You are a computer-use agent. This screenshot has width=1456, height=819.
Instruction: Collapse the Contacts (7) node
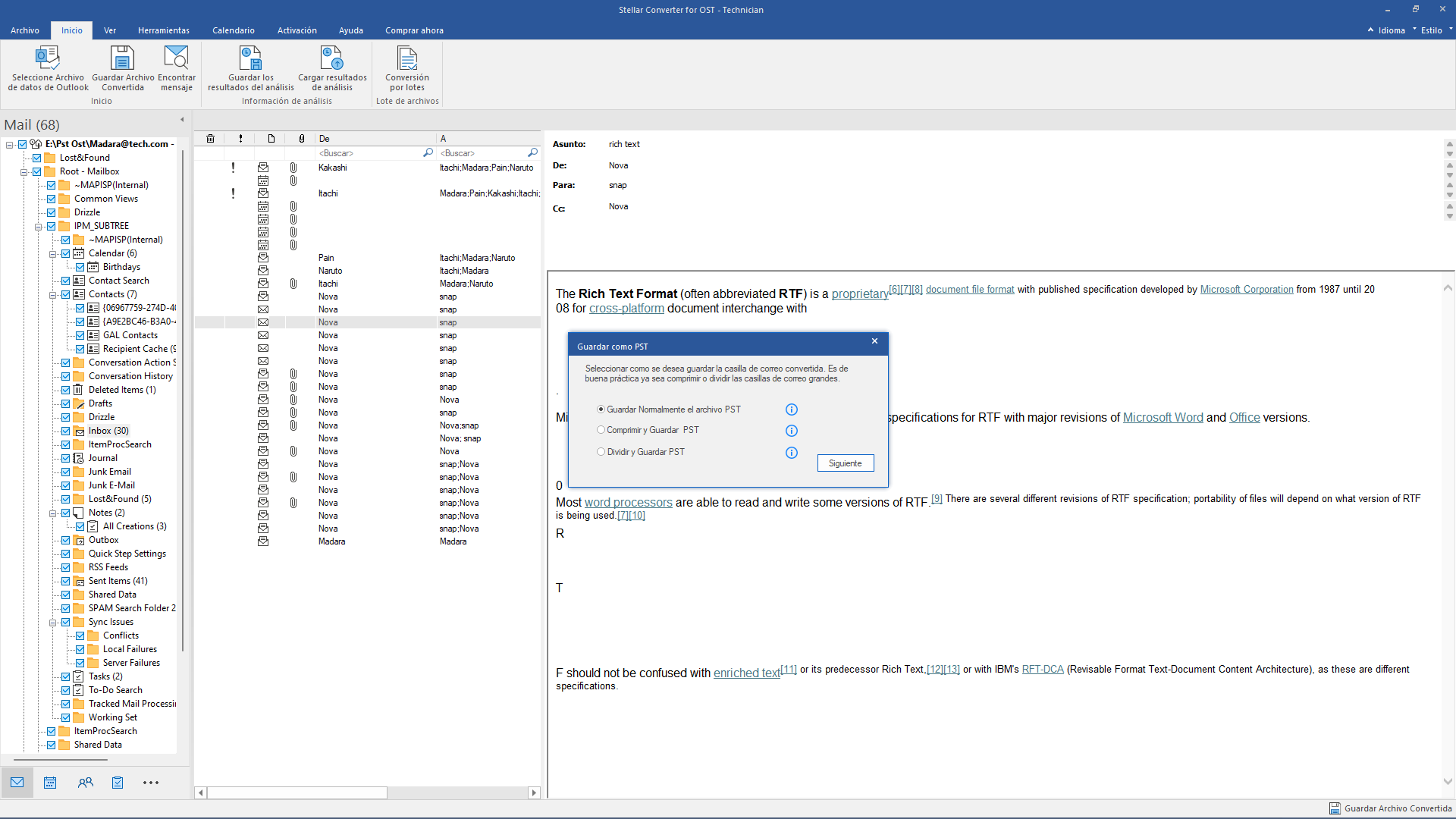coord(52,294)
